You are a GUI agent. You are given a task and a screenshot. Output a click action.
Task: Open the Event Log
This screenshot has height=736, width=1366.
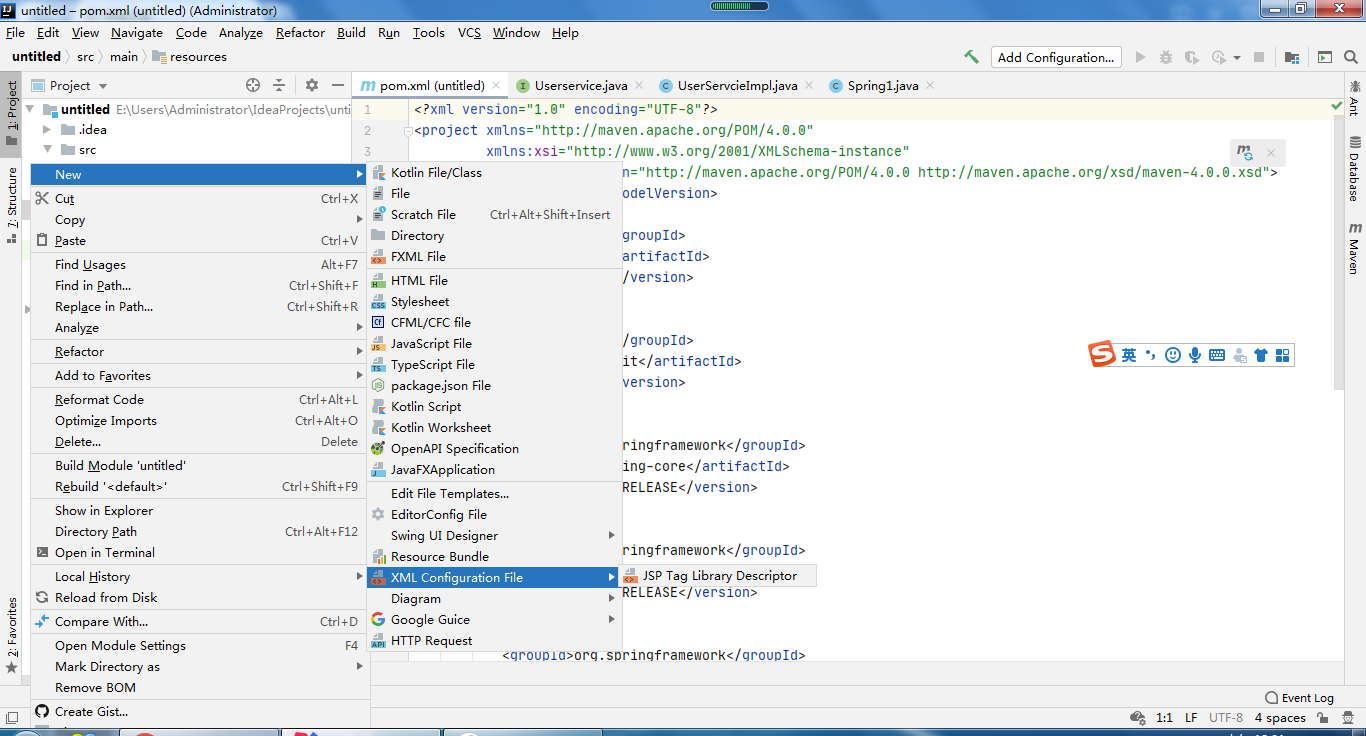pyautogui.click(x=1300, y=698)
